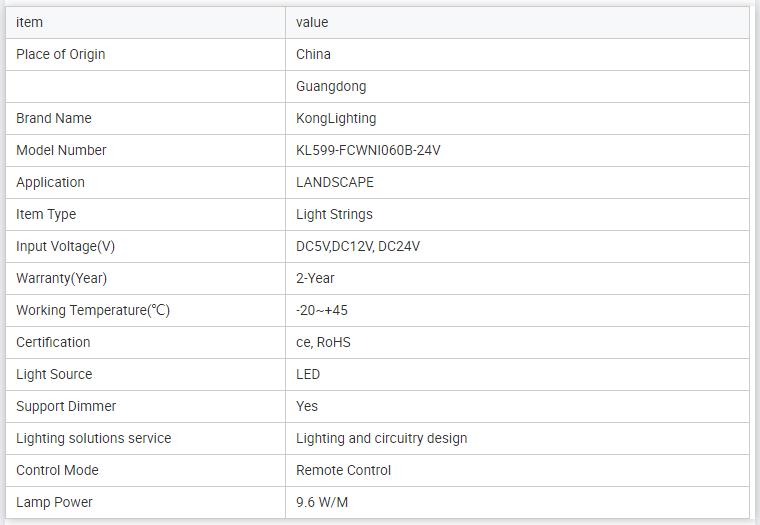Click the 'value' header cell

tap(312, 22)
